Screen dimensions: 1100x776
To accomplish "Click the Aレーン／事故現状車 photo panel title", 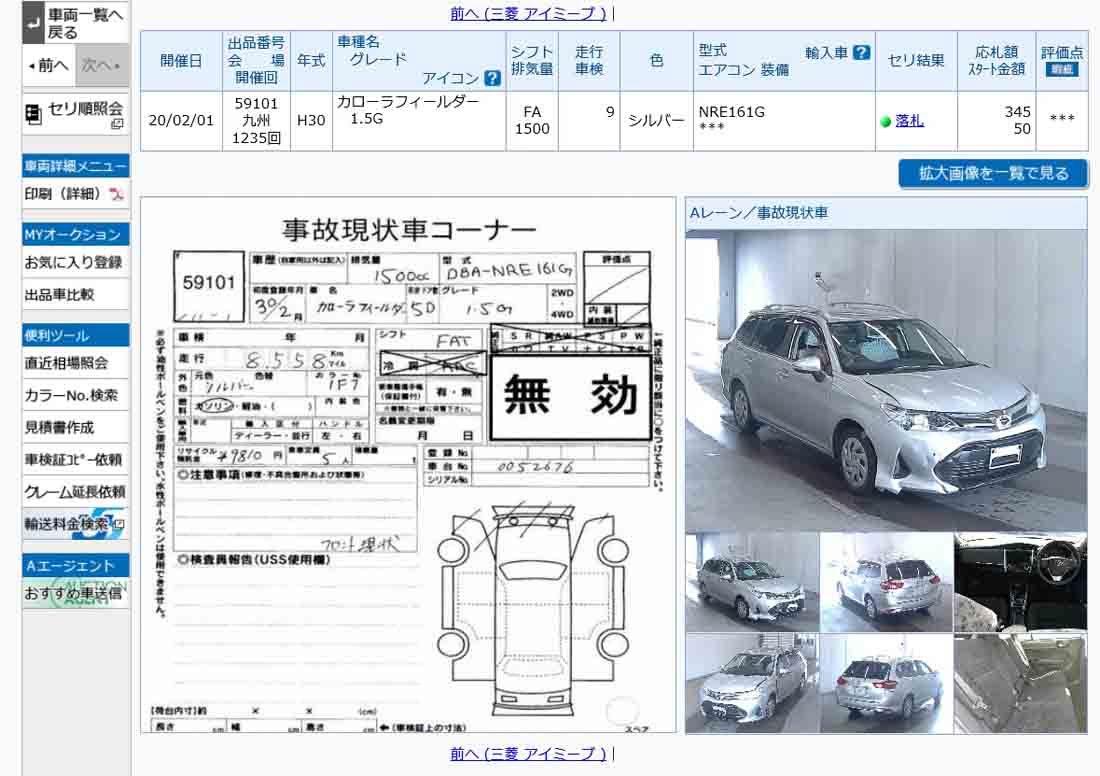I will point(759,213).
